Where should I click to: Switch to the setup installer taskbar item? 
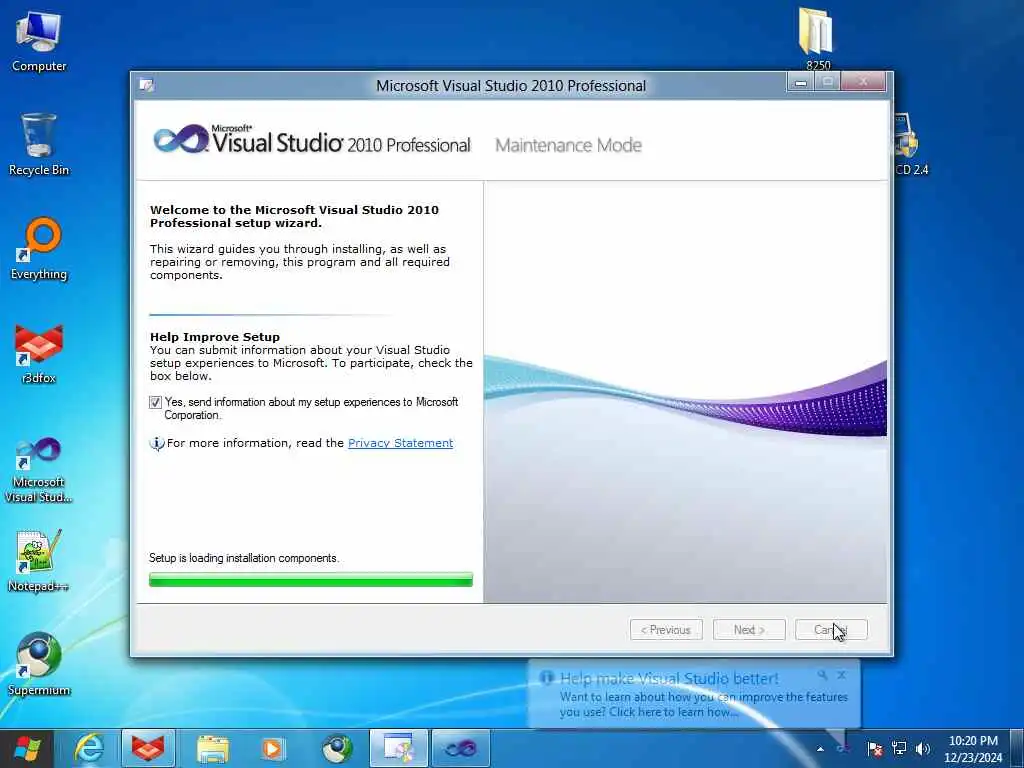point(398,748)
